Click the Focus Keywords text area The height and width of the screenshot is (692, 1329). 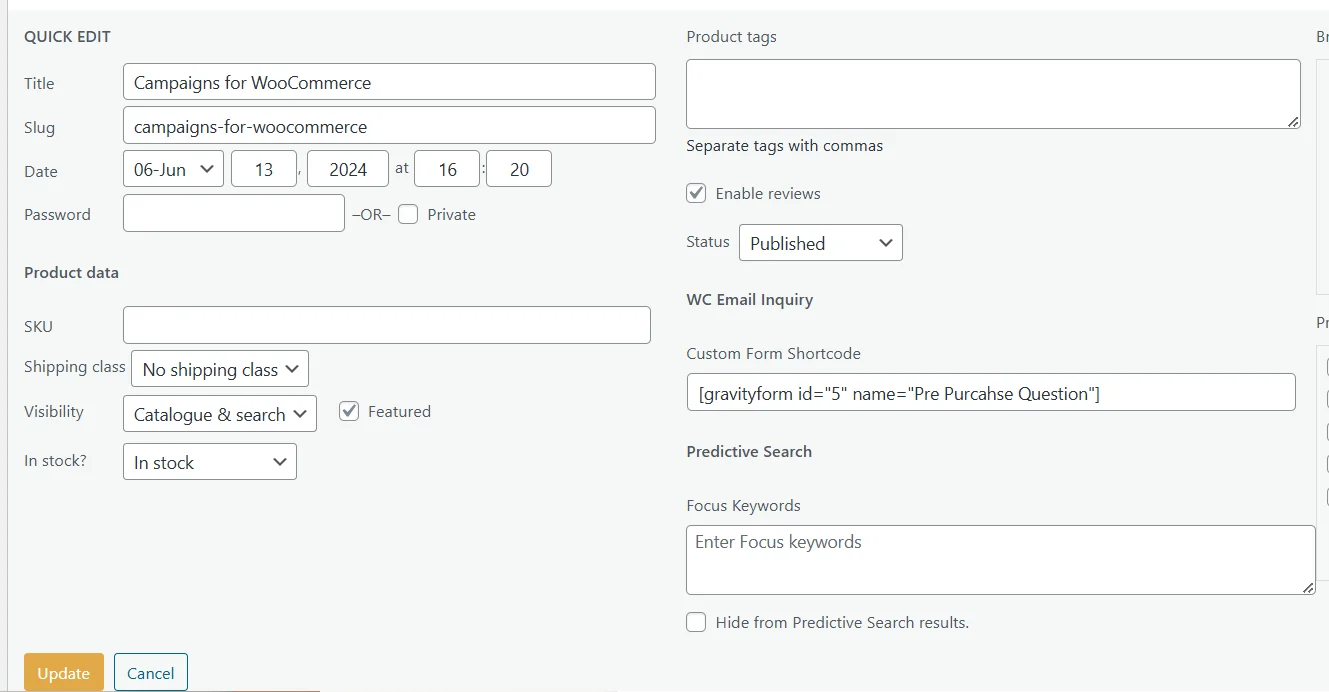(1001, 560)
